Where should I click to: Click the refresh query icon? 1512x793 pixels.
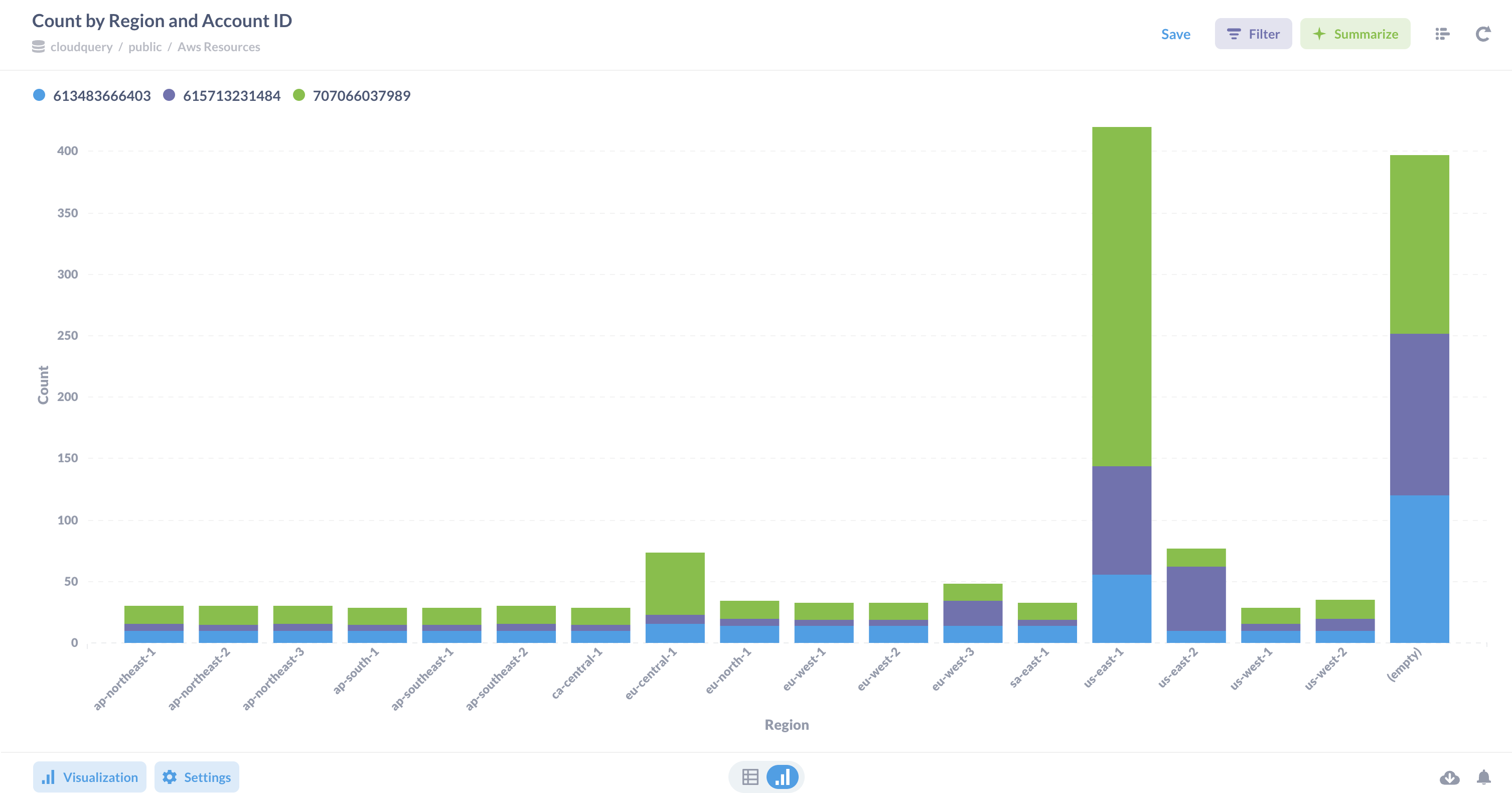coord(1482,34)
